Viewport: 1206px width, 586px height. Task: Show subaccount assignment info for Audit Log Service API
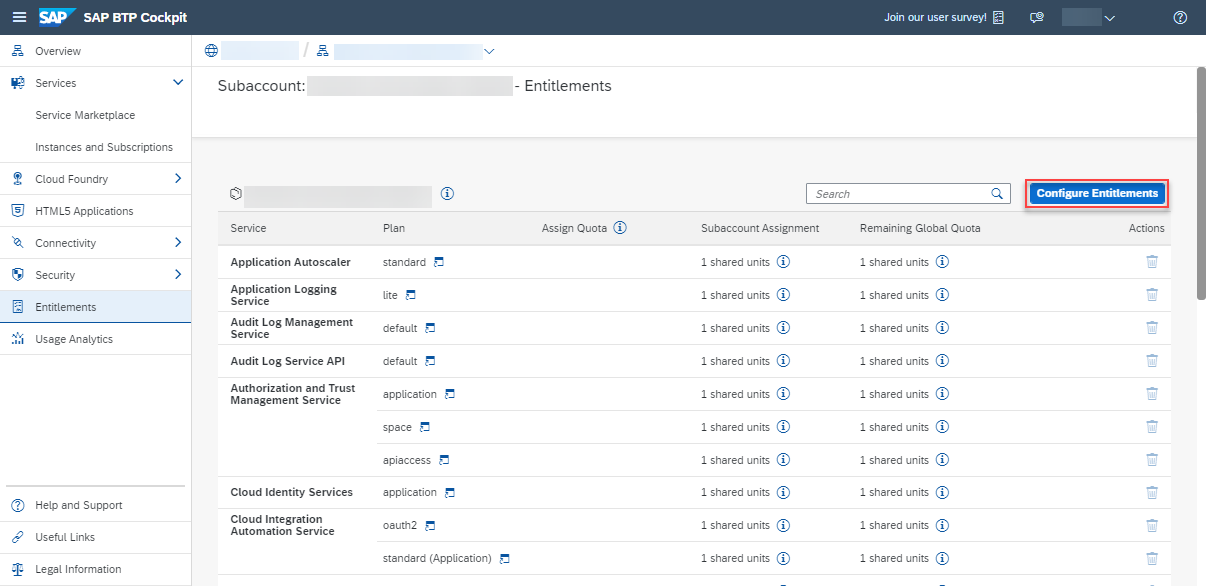click(x=783, y=361)
